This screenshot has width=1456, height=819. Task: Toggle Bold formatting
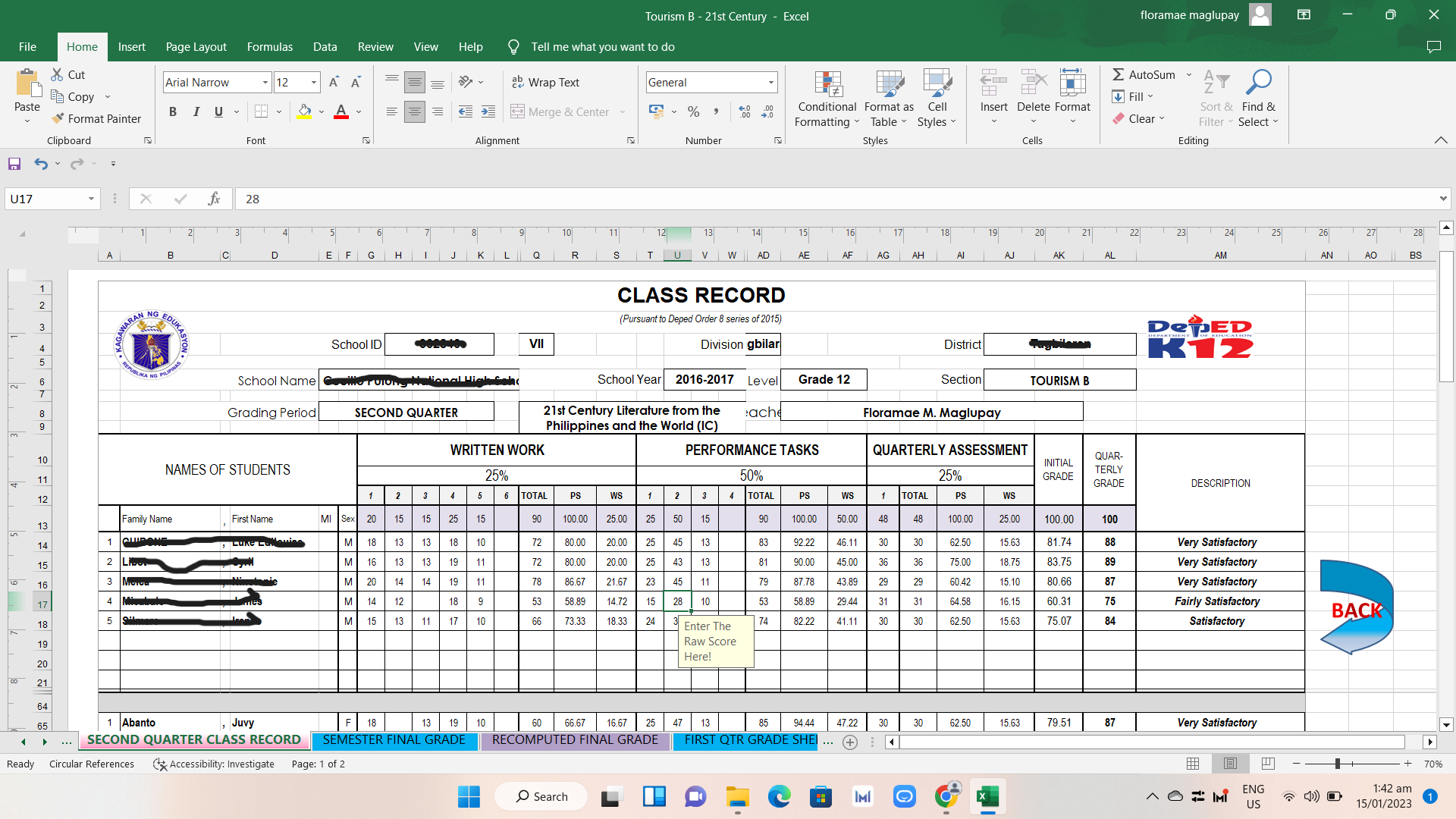click(173, 111)
